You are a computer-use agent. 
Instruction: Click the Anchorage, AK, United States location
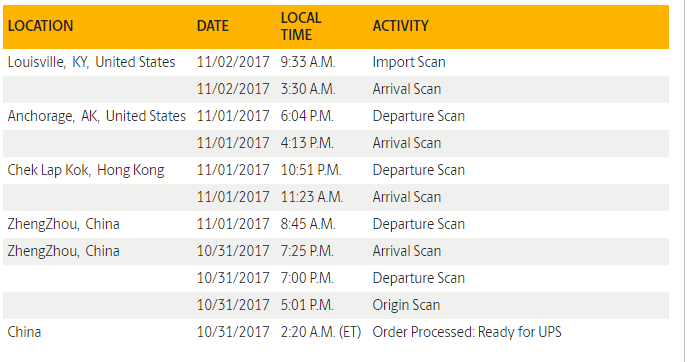click(96, 116)
